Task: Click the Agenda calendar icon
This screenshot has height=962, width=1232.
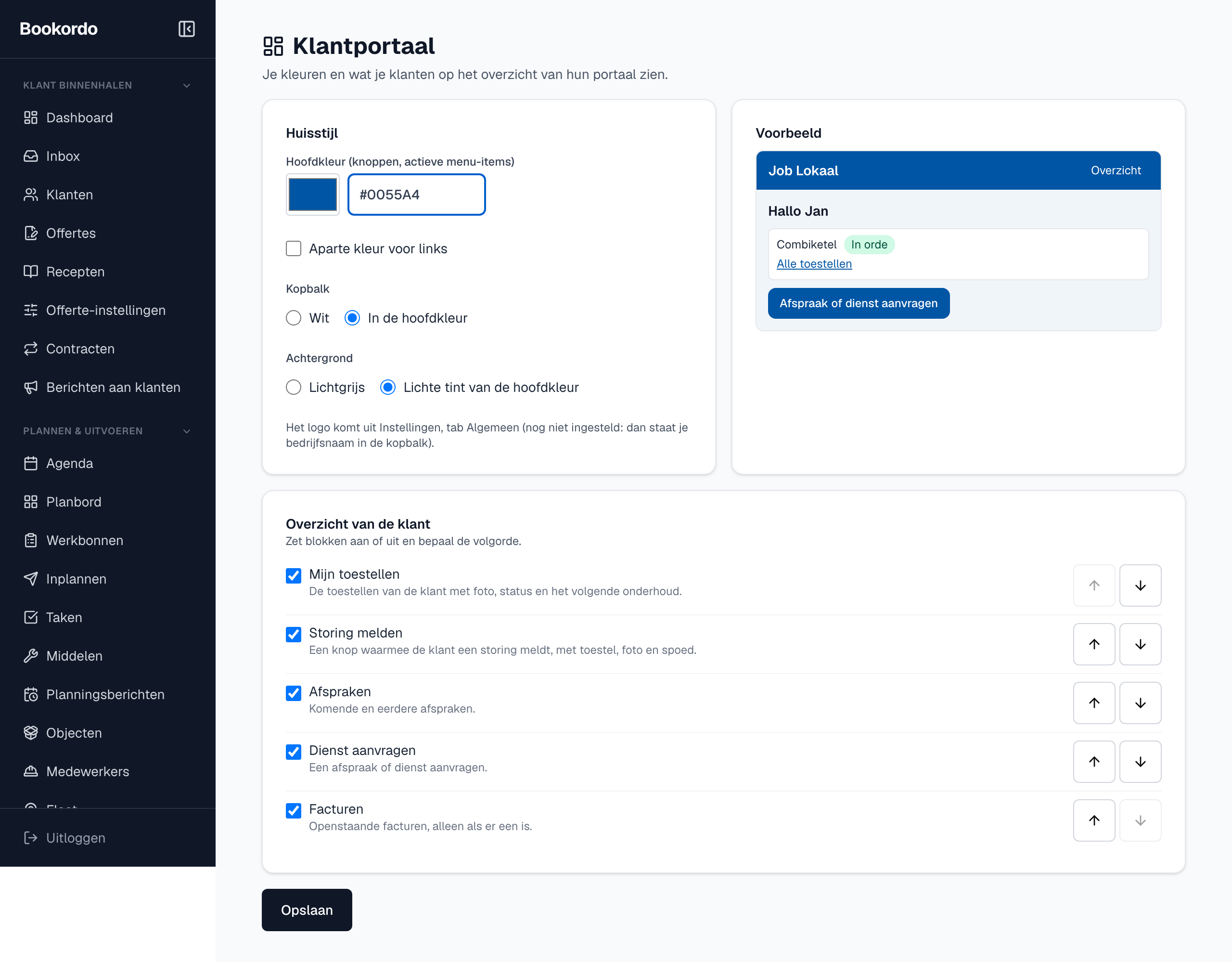Action: click(30, 463)
